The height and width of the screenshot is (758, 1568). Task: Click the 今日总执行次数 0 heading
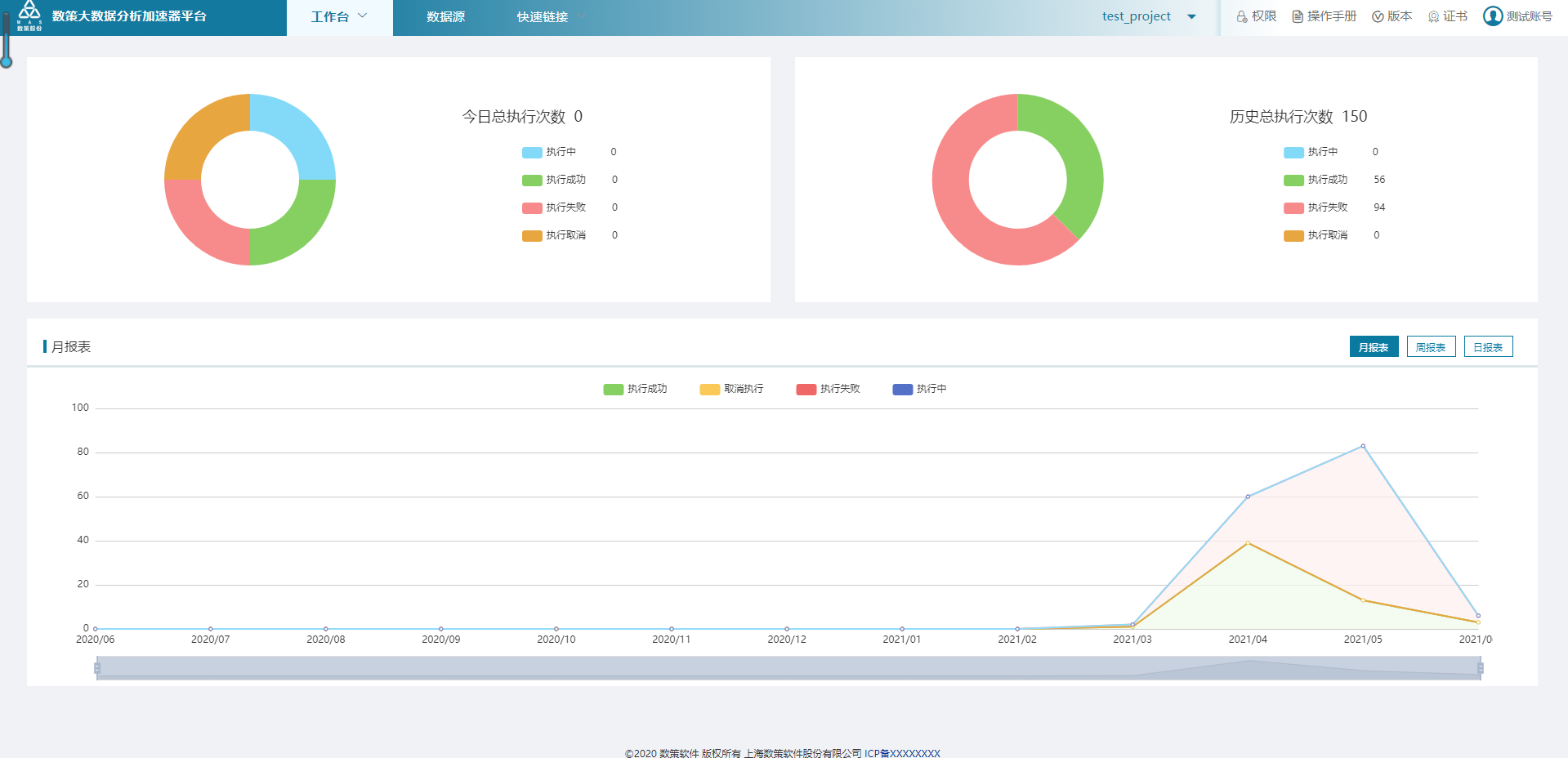pos(523,117)
